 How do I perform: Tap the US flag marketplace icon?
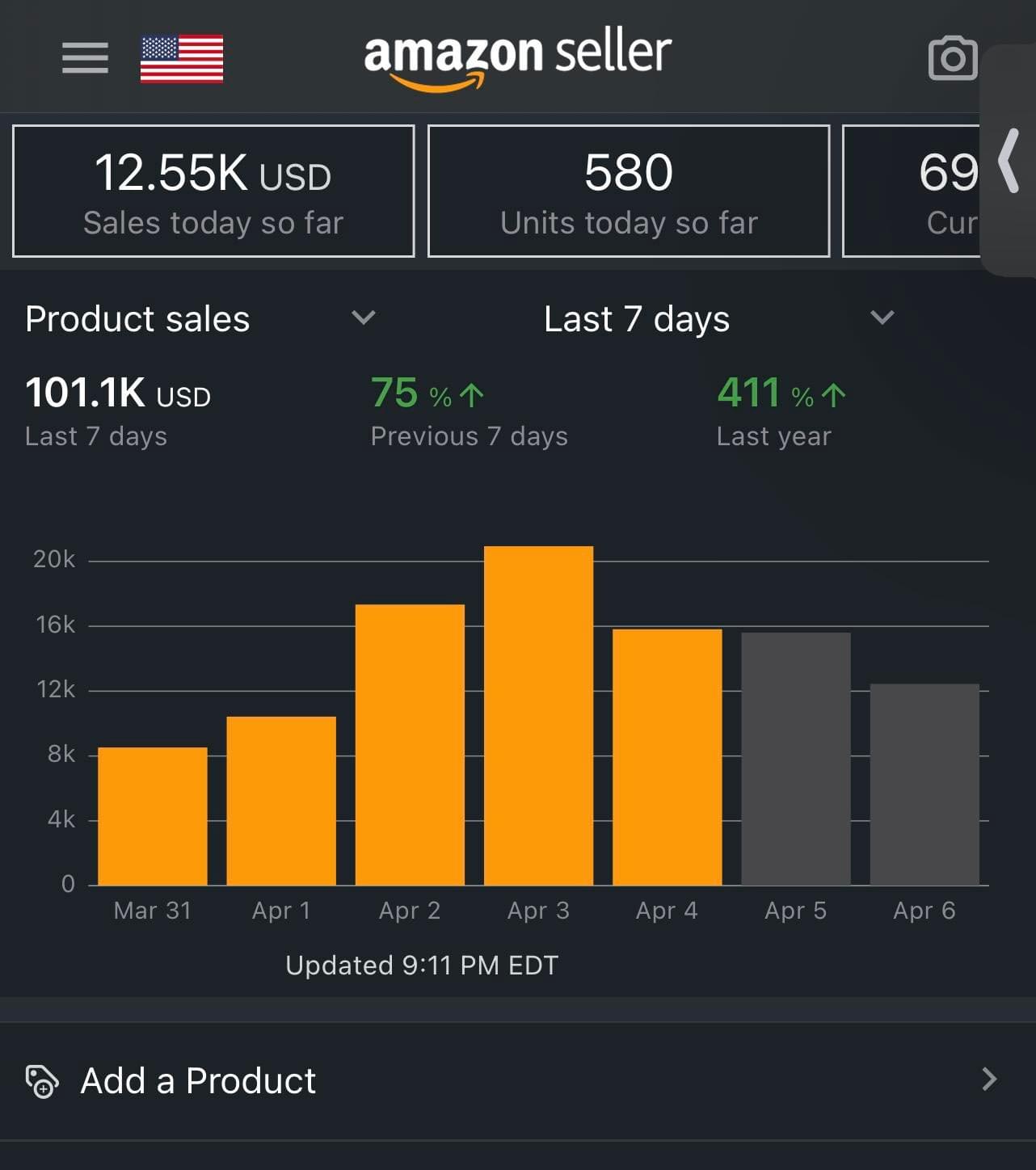pos(183,57)
